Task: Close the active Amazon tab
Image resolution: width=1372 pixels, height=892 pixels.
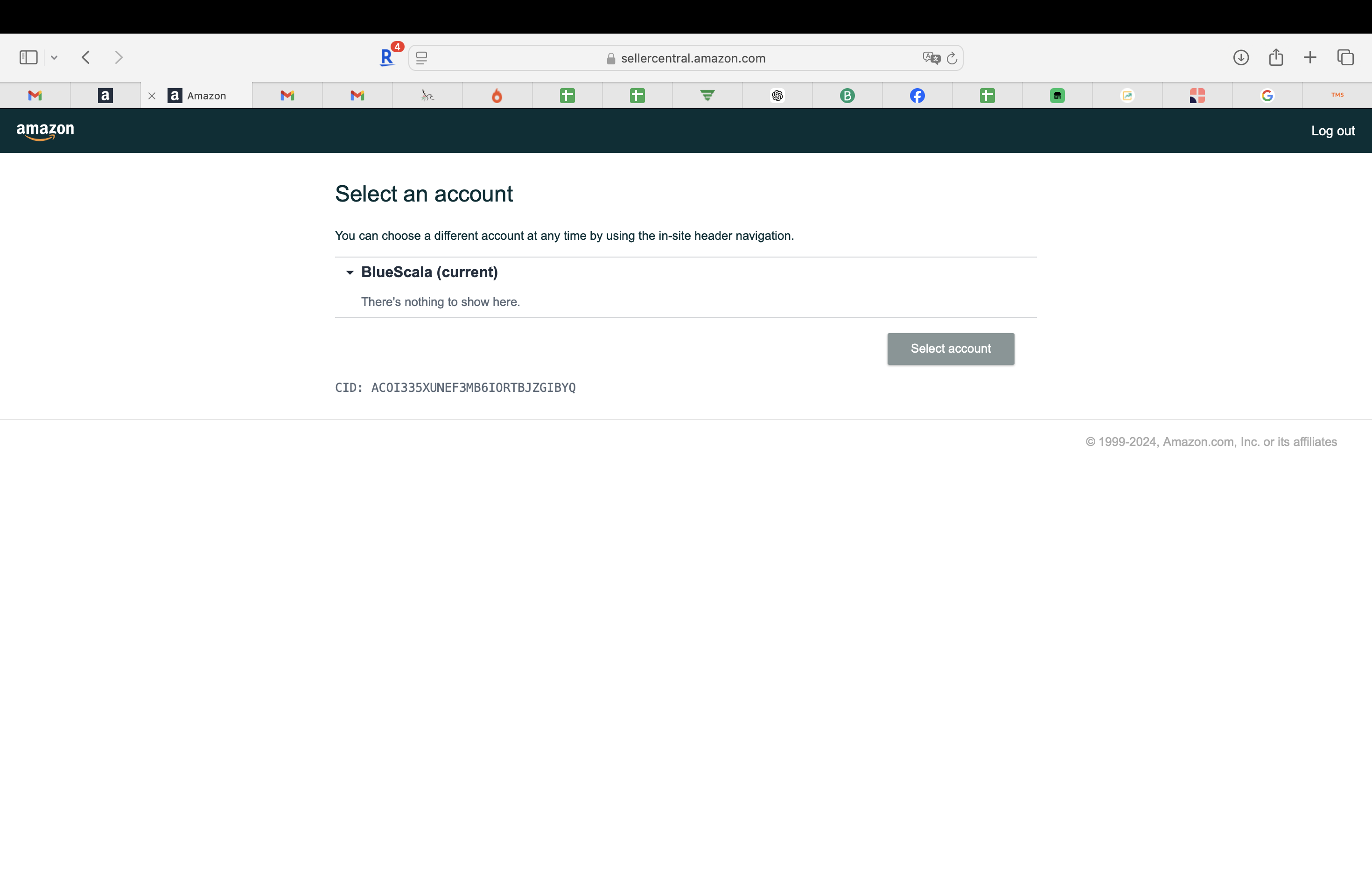Action: (x=152, y=96)
